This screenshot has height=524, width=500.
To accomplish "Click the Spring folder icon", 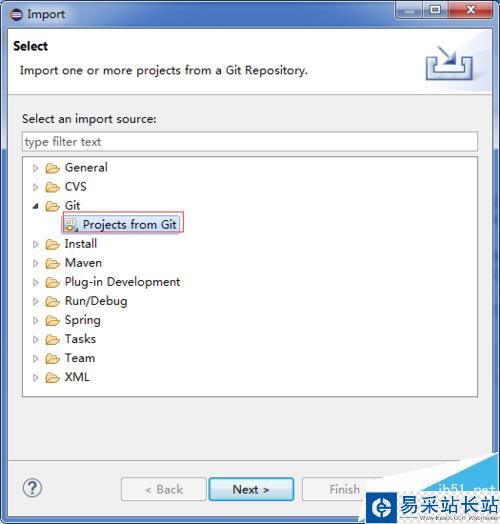I will 52,320.
